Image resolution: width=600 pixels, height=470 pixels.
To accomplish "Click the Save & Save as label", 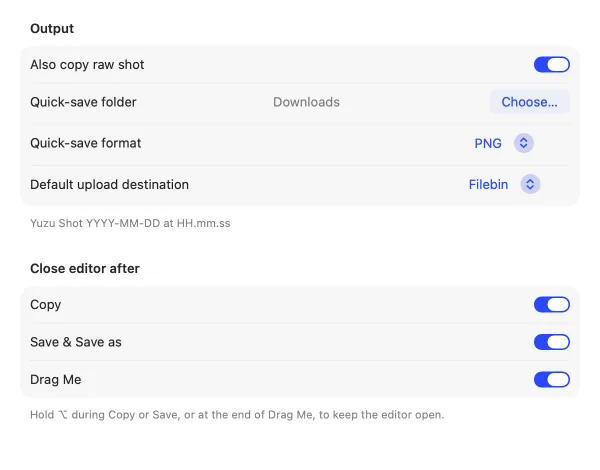I will 76,342.
